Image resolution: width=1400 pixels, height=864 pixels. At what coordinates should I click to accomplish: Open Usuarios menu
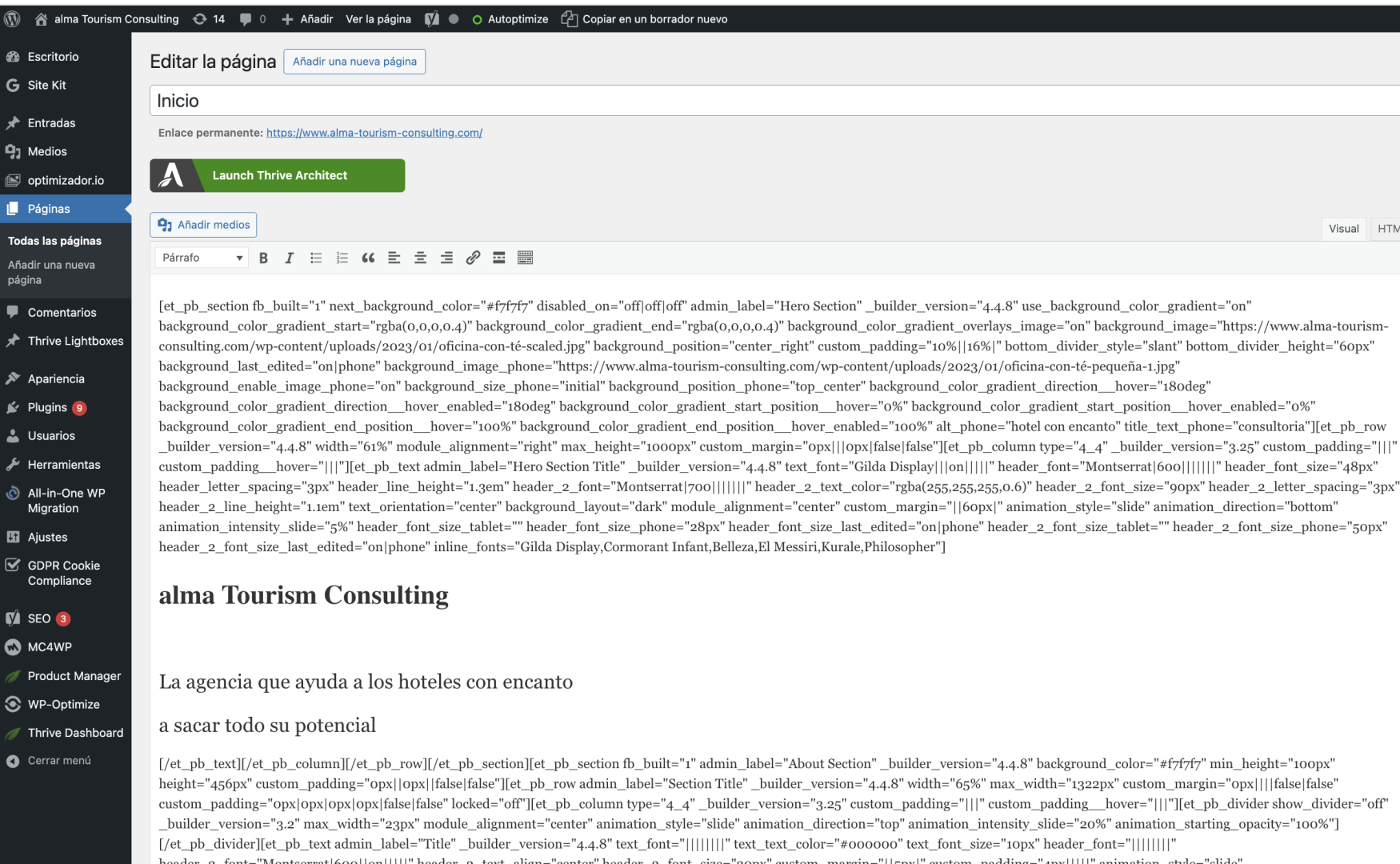(x=66, y=436)
